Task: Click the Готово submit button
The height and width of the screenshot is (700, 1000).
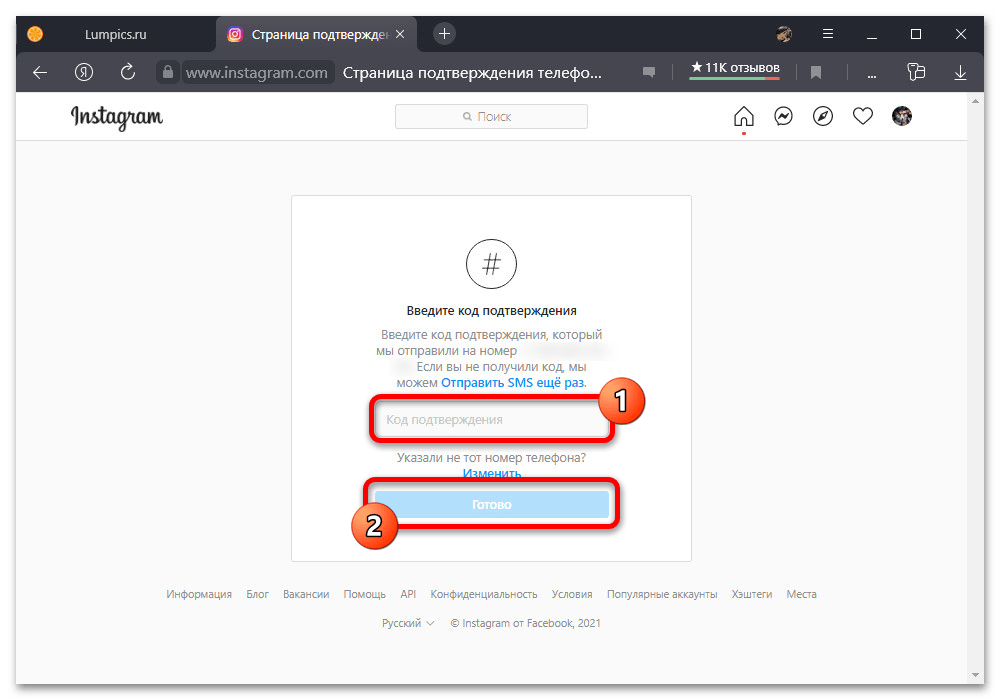Action: click(x=491, y=505)
